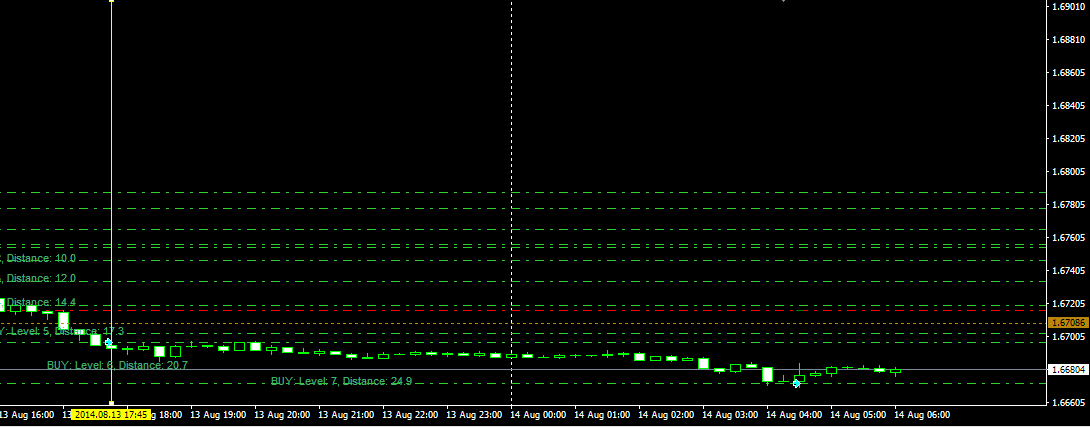Select the red horizontal line
Screen dimensions: 1090x428
click(523, 310)
